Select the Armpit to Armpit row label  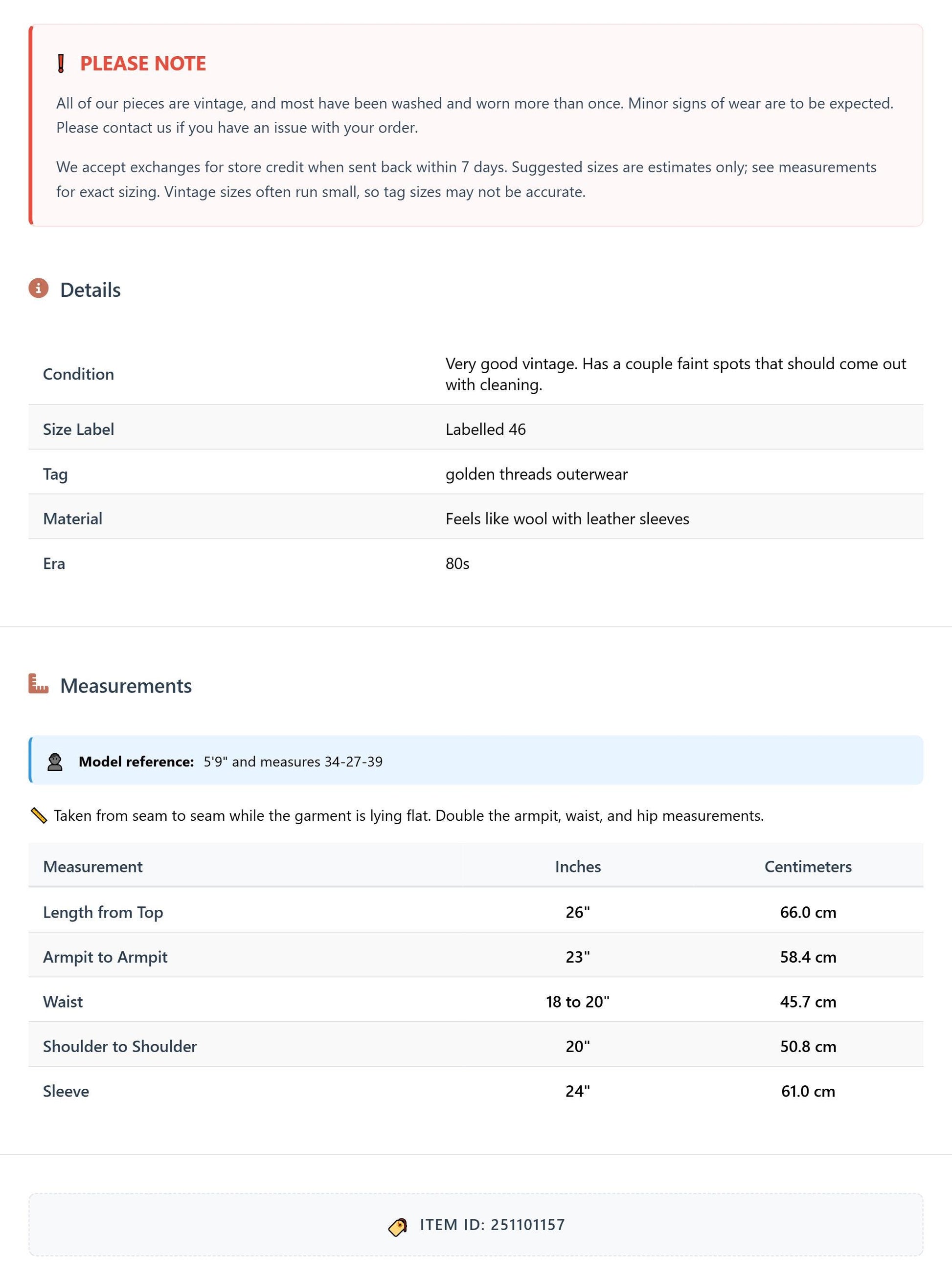[x=106, y=957]
